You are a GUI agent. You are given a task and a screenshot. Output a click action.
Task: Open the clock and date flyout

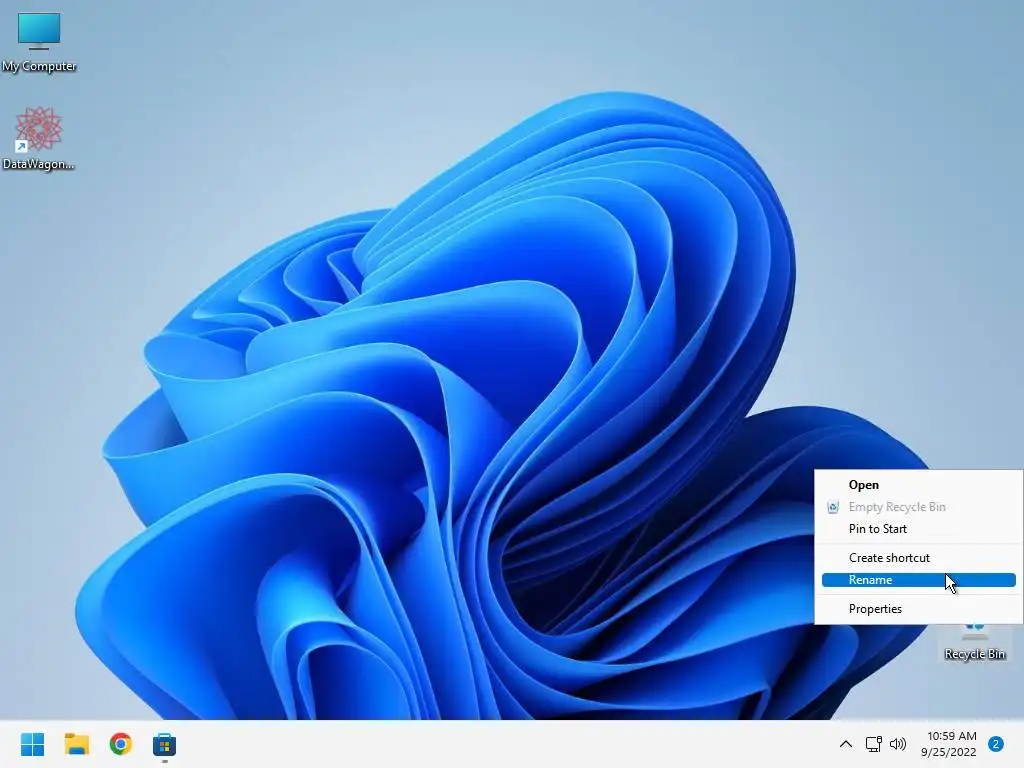949,744
